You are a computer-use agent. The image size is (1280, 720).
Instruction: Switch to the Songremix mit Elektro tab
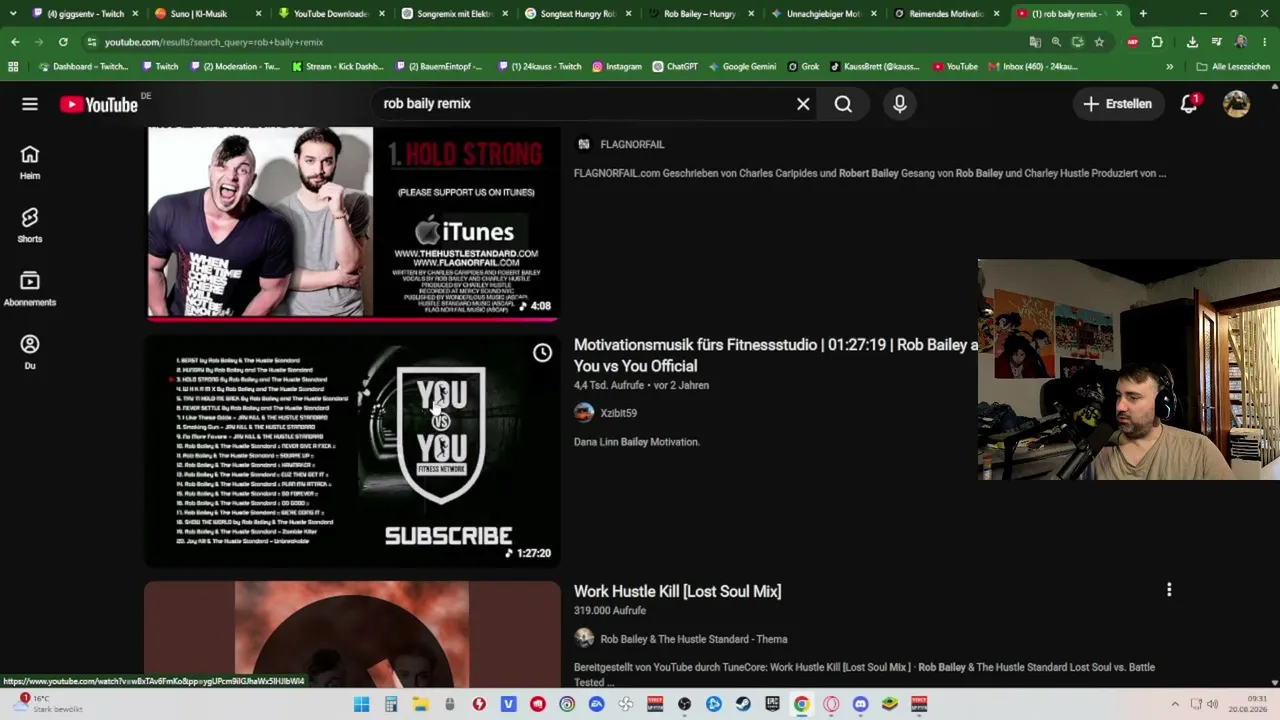click(x=455, y=14)
